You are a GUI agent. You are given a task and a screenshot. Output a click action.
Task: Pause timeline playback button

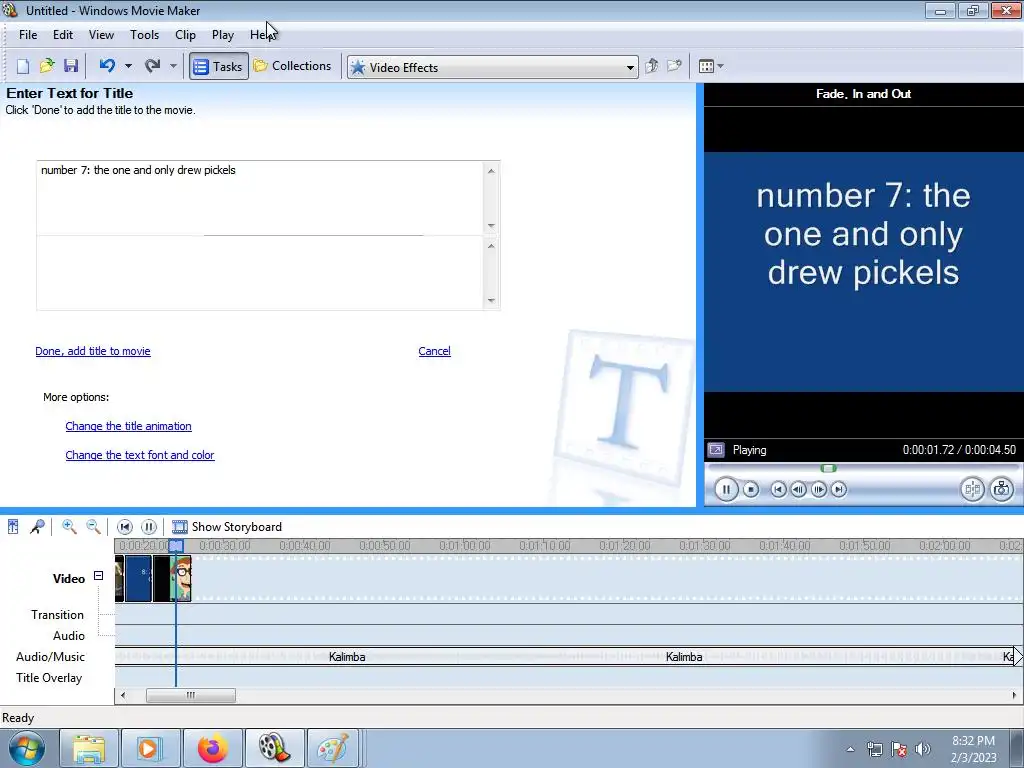click(149, 526)
